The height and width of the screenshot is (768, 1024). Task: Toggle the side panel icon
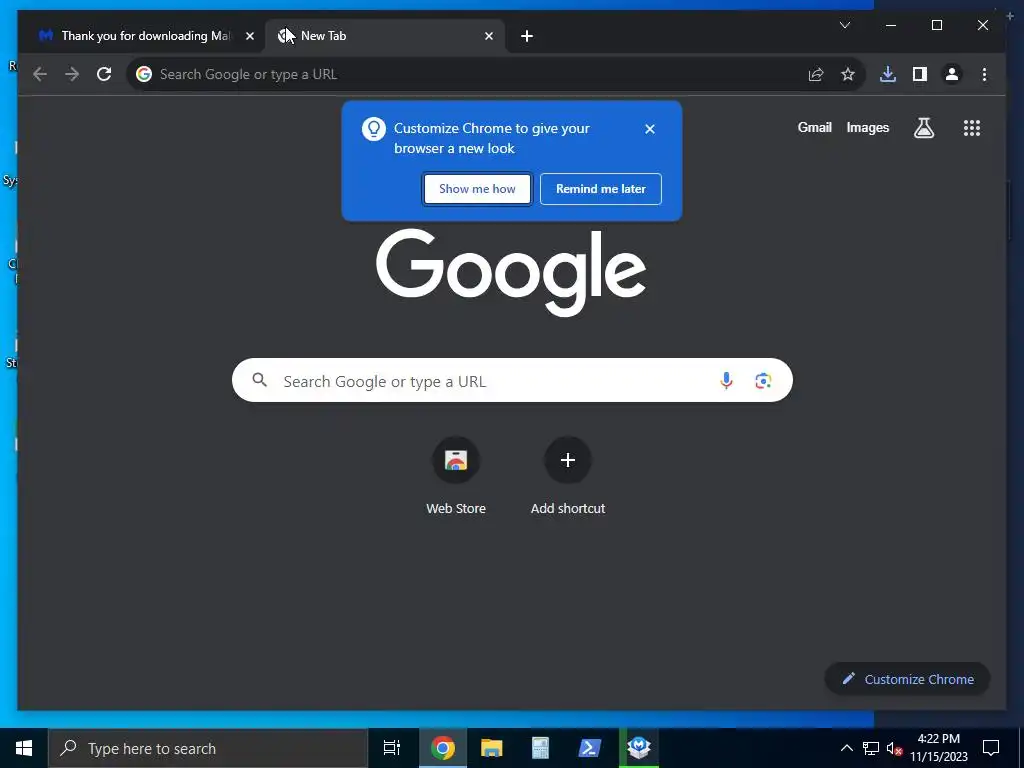pyautogui.click(x=920, y=74)
